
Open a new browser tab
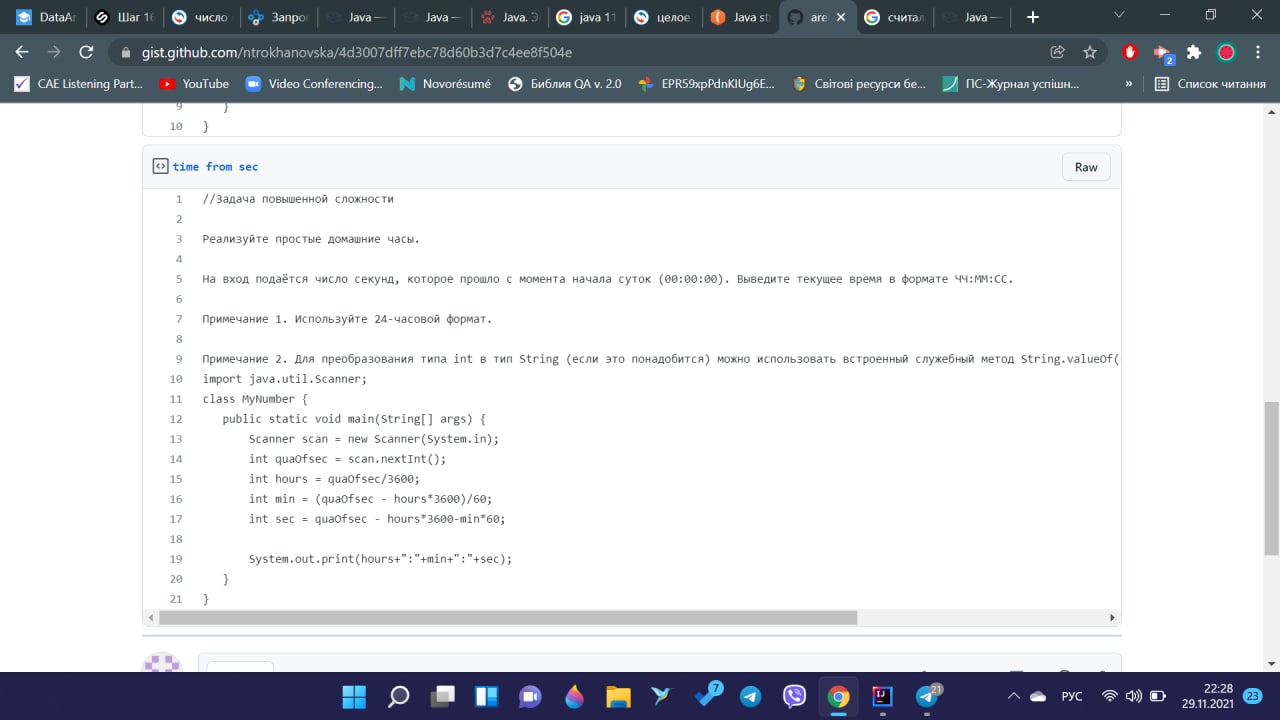1033,17
